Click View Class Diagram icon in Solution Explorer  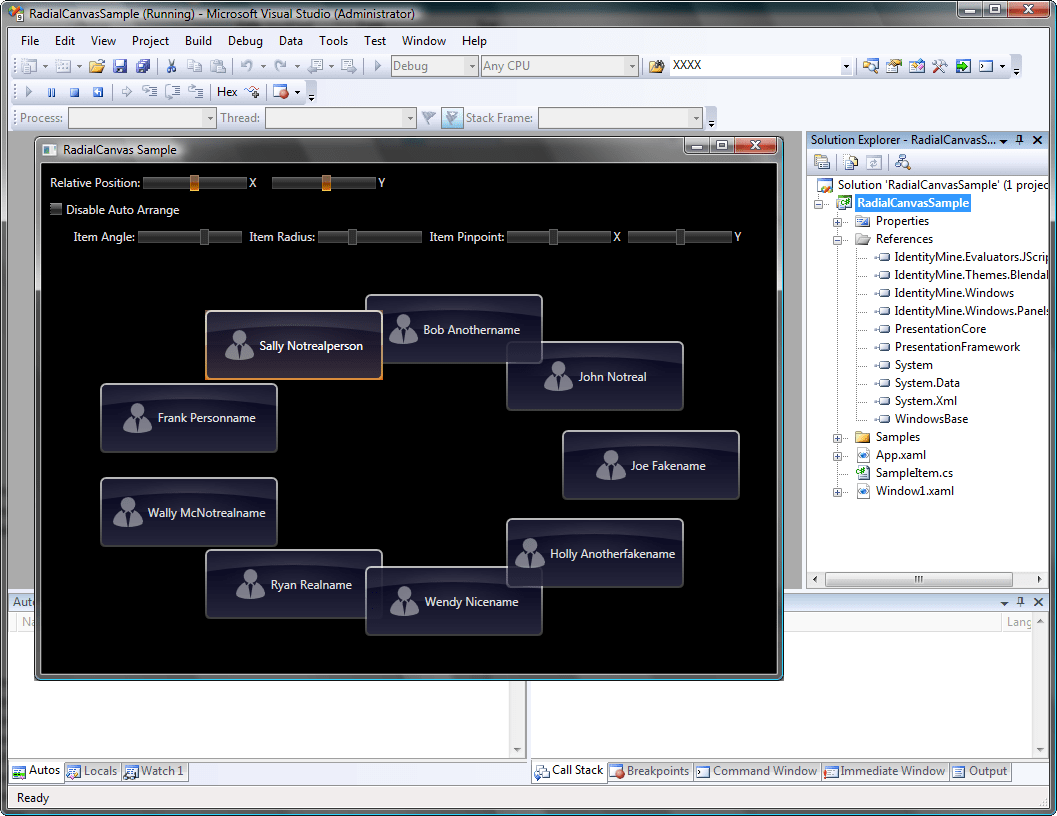(x=902, y=162)
